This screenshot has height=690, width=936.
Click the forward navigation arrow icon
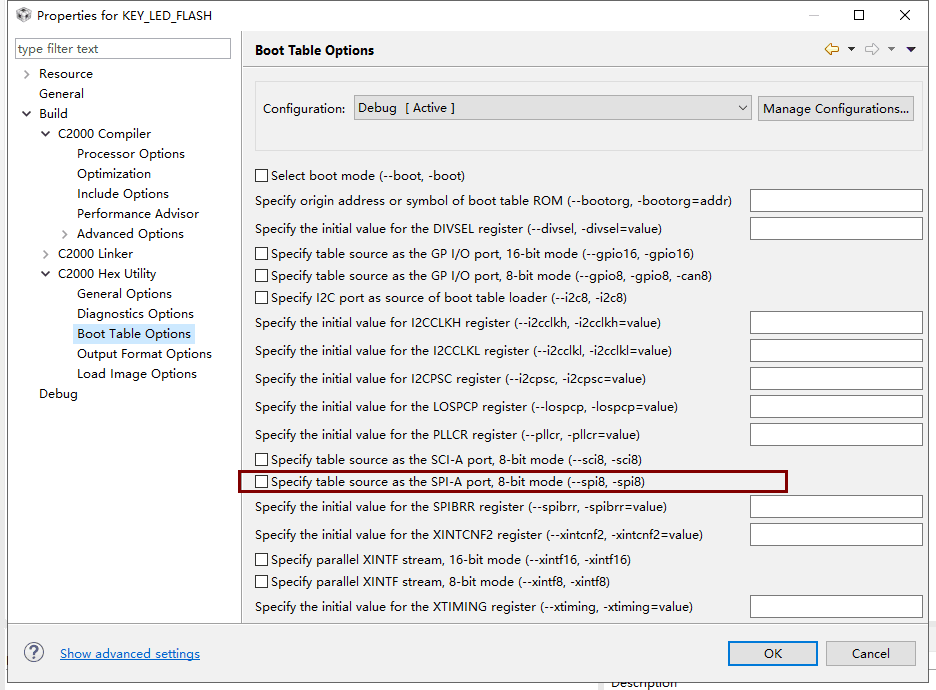click(871, 50)
